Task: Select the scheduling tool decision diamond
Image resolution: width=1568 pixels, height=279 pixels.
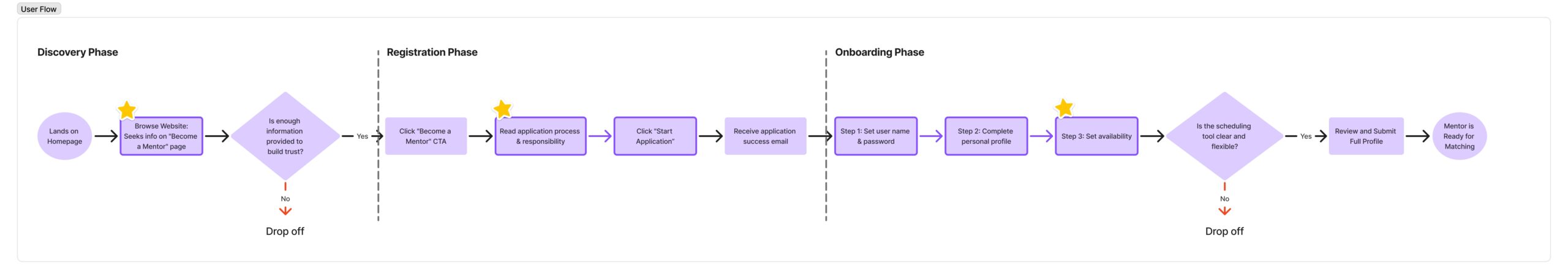Action: click(x=1224, y=136)
